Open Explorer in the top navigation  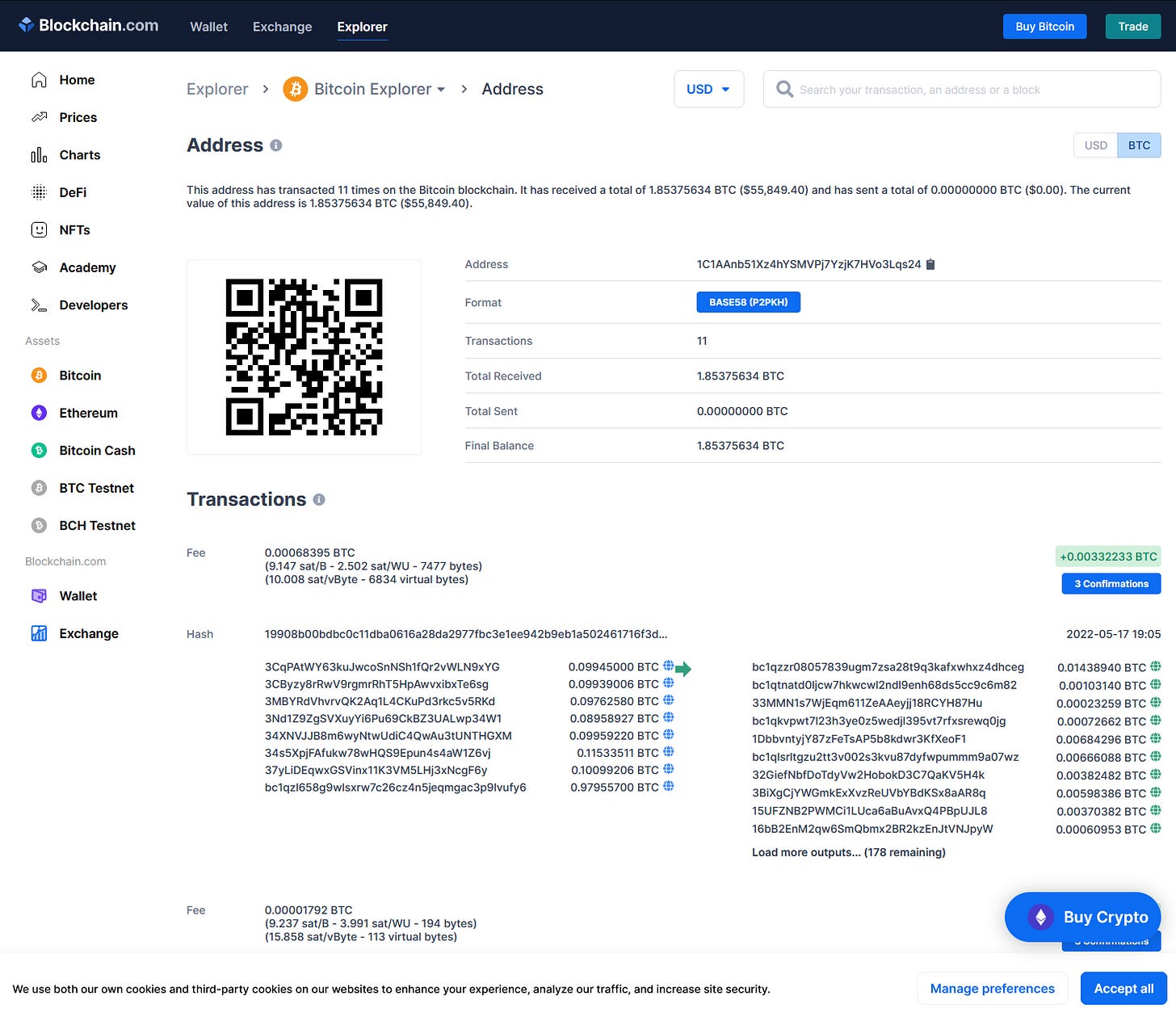click(x=362, y=27)
